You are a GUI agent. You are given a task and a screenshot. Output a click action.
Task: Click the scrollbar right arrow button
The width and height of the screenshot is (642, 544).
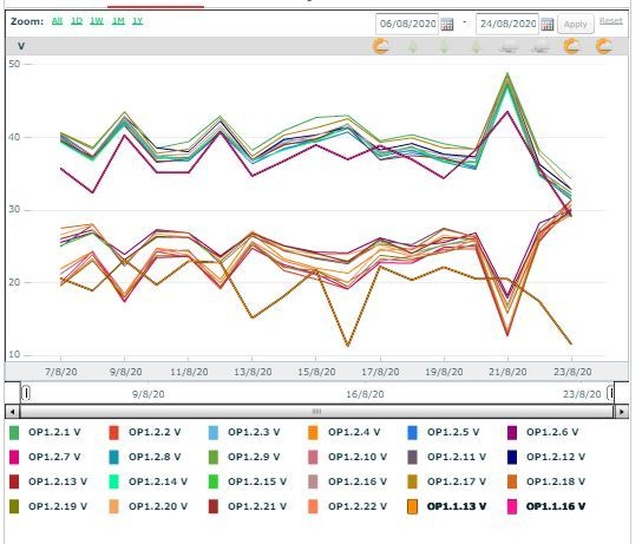(x=622, y=411)
